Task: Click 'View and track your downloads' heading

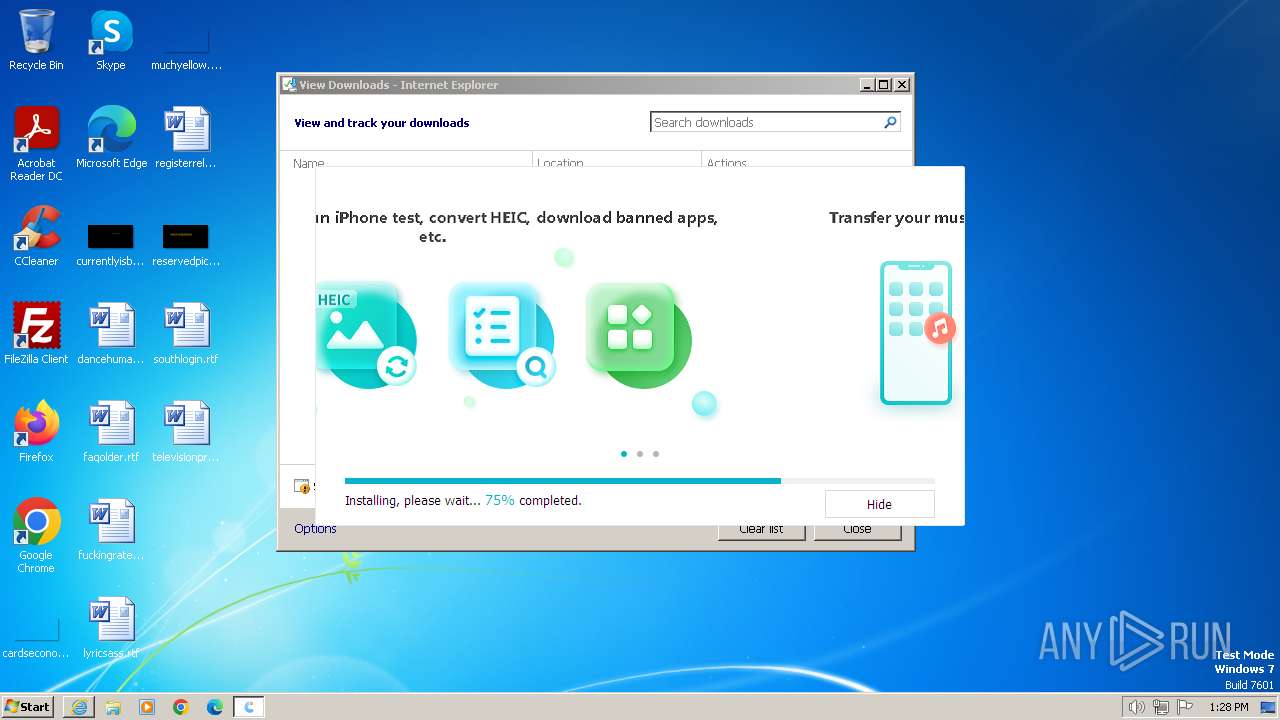Action: click(x=382, y=123)
